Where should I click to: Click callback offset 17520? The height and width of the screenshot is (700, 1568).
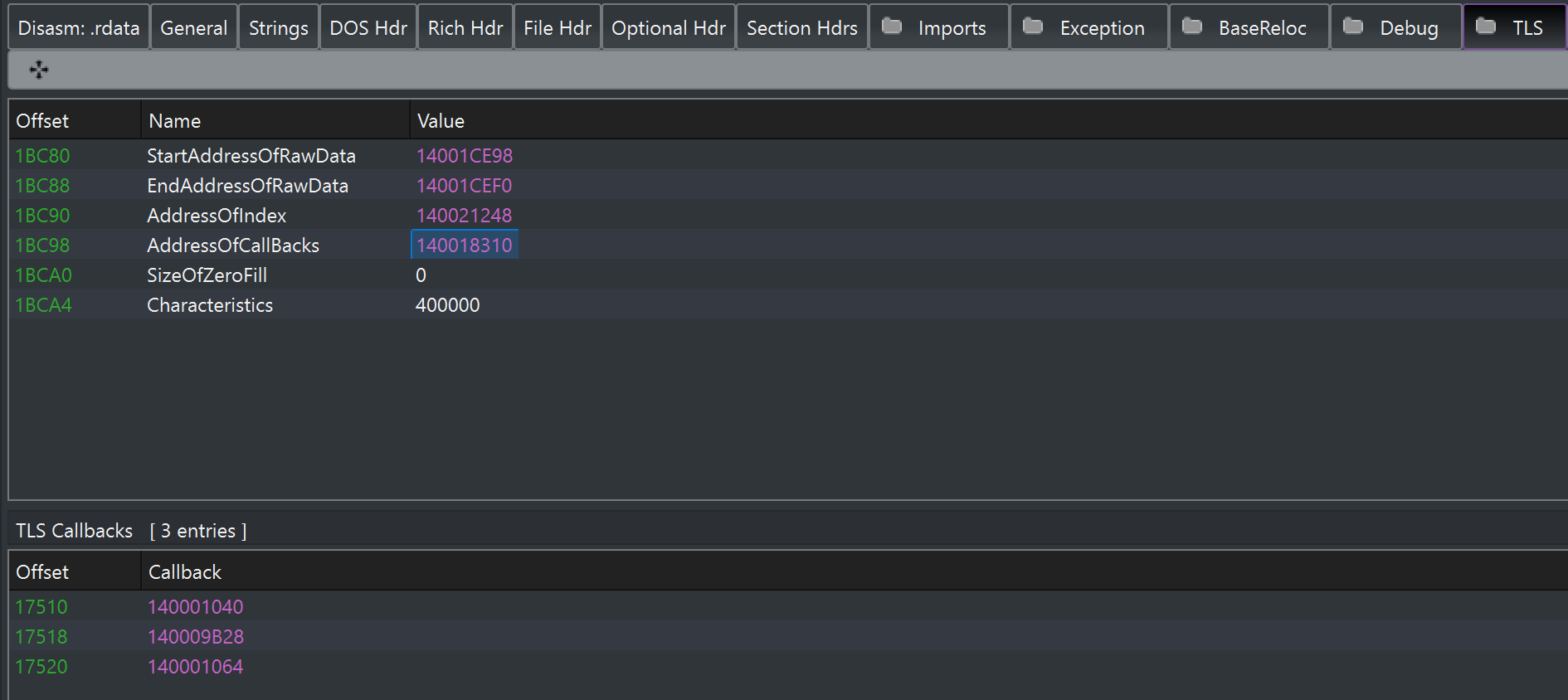click(x=41, y=667)
